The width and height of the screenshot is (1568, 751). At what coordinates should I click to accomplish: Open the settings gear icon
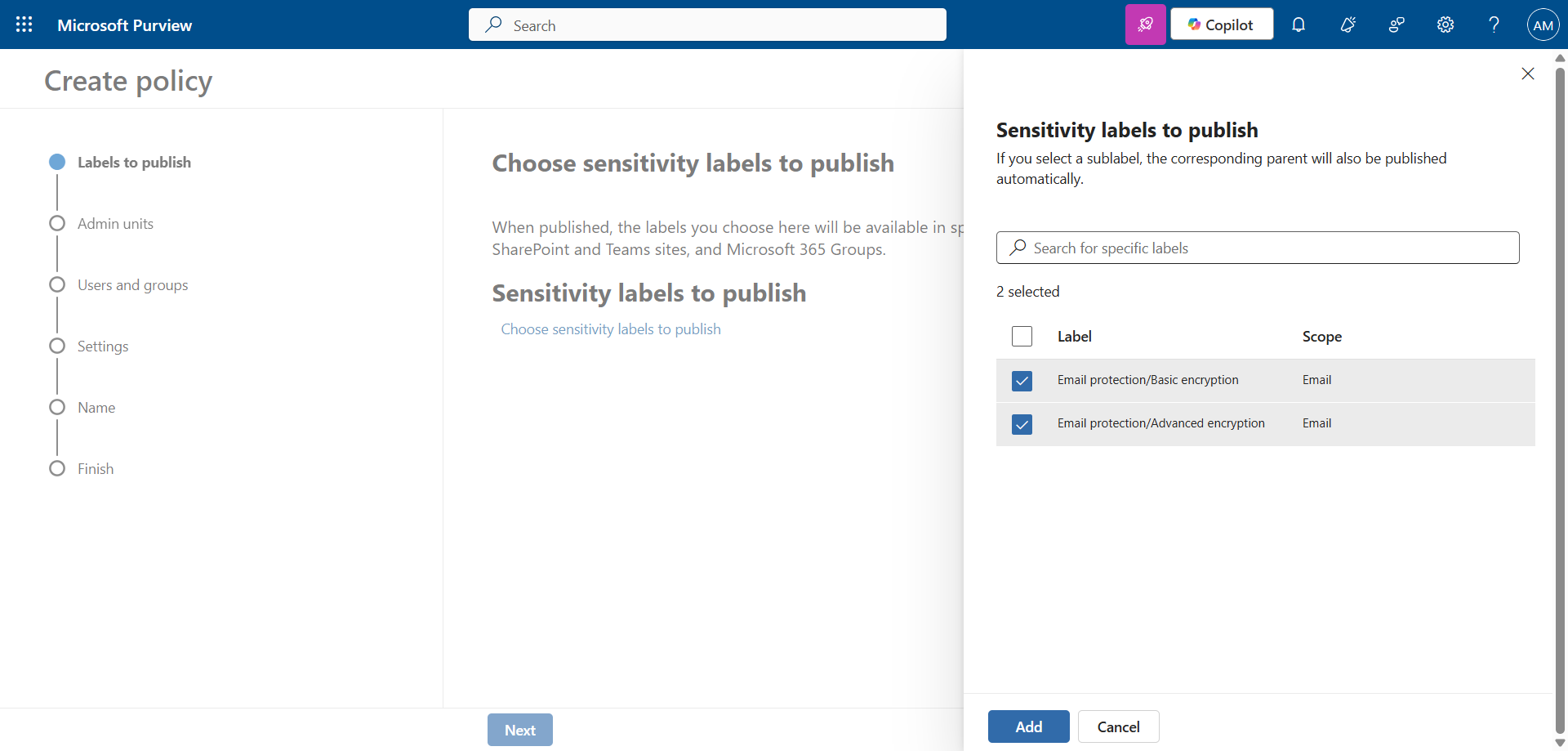pyautogui.click(x=1445, y=25)
